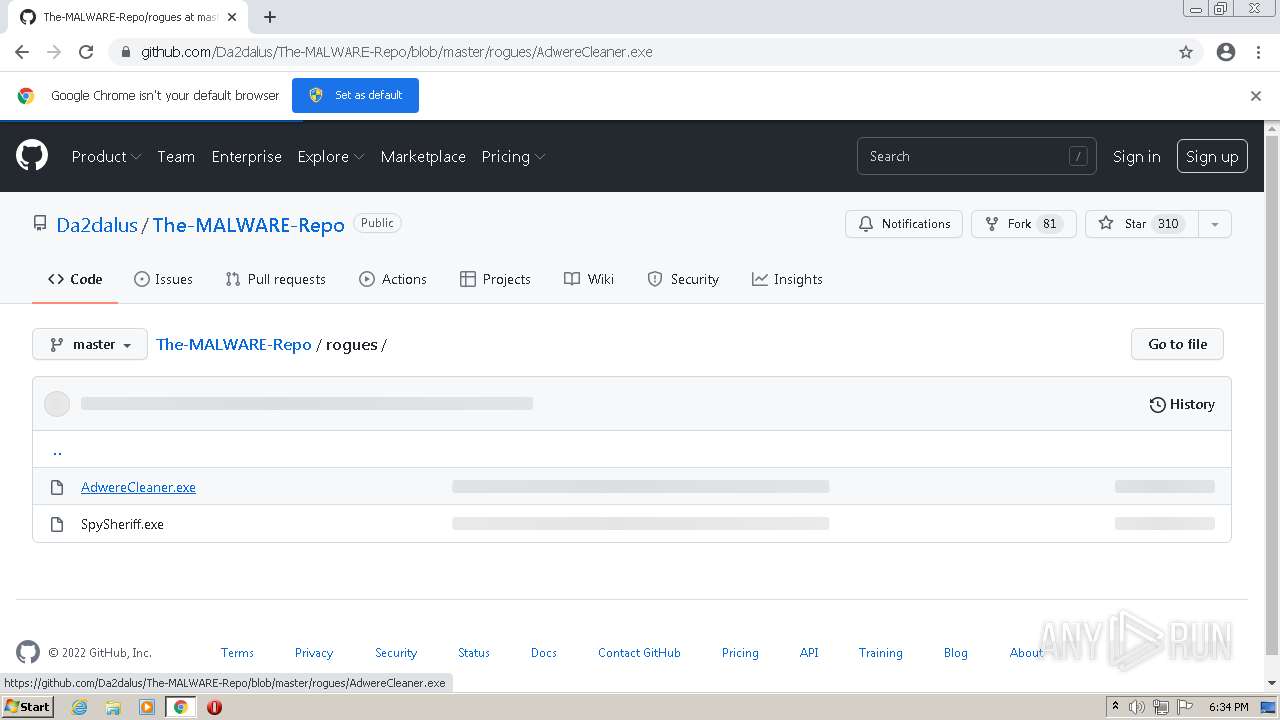
Task: Open the Privacy footer link
Action: click(314, 652)
